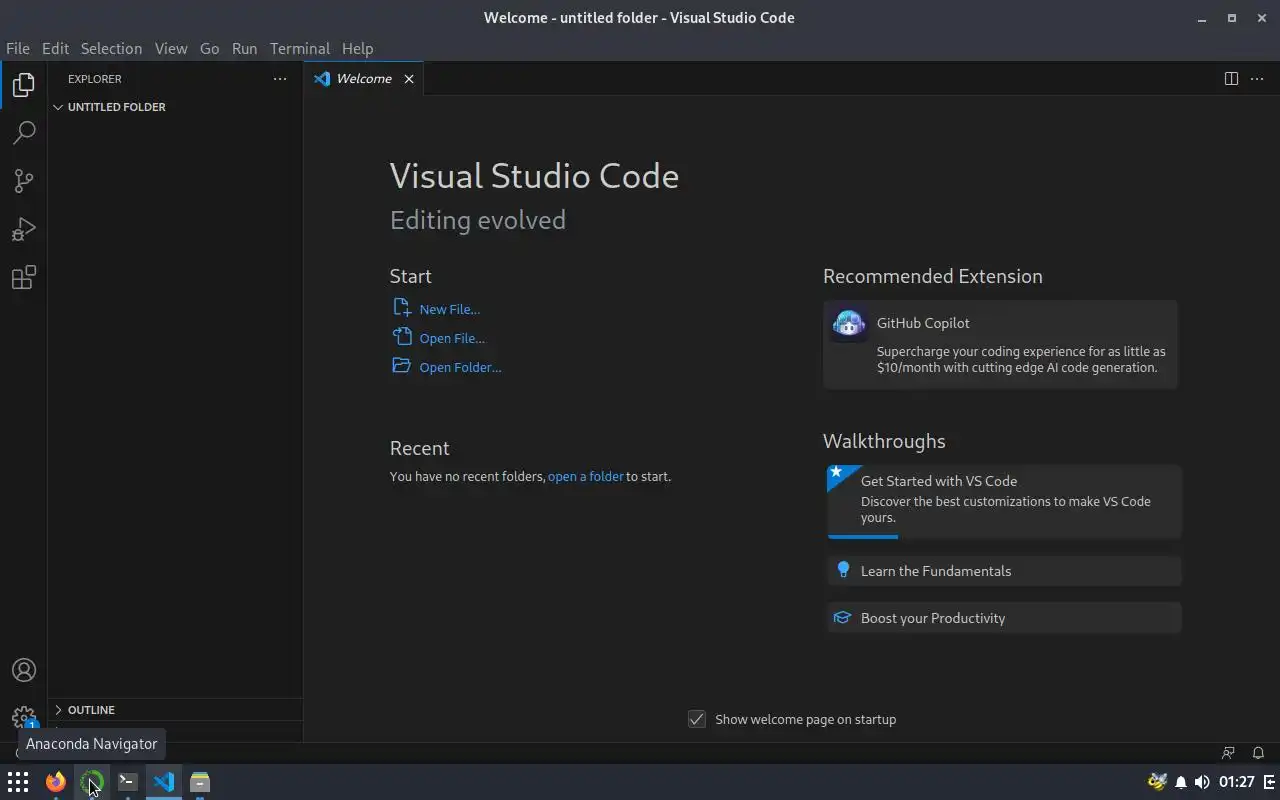Click the logout icon in system tray

pyautogui.click(x=1269, y=782)
